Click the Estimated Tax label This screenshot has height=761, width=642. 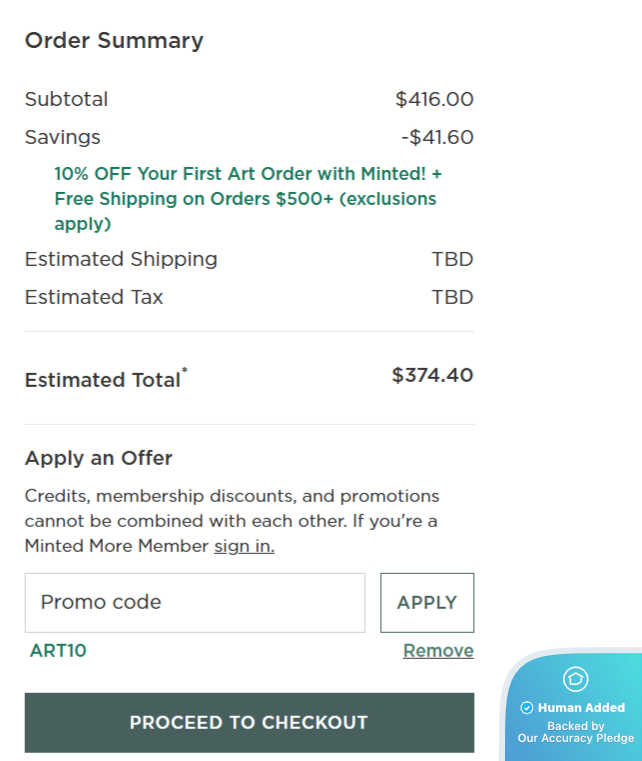tap(94, 297)
